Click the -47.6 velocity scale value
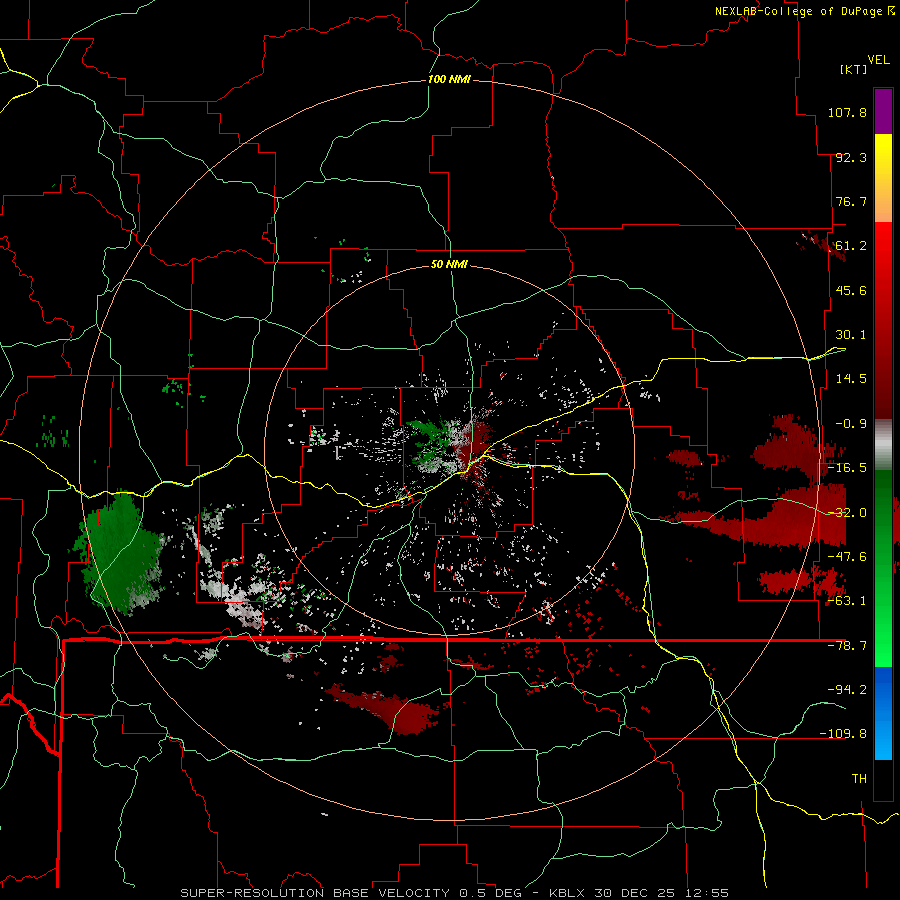Viewport: 900px width, 900px height. point(847,557)
